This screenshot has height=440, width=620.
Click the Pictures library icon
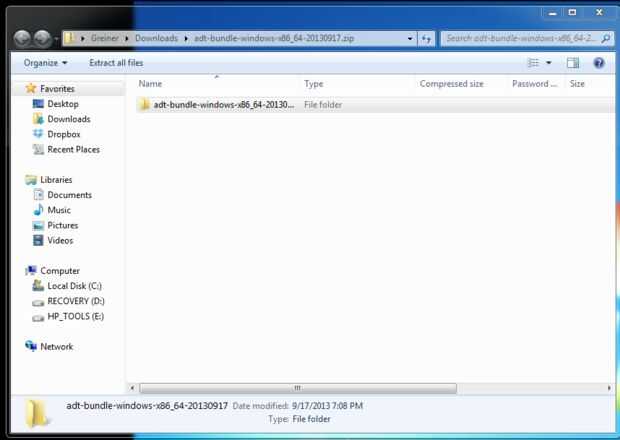pyautogui.click(x=38, y=225)
